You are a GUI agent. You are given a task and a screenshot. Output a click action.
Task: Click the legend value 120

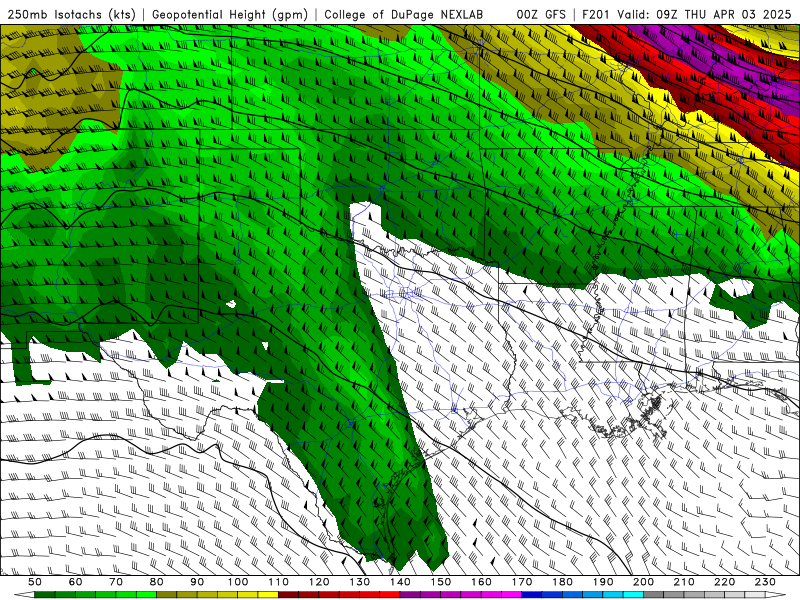click(x=319, y=582)
